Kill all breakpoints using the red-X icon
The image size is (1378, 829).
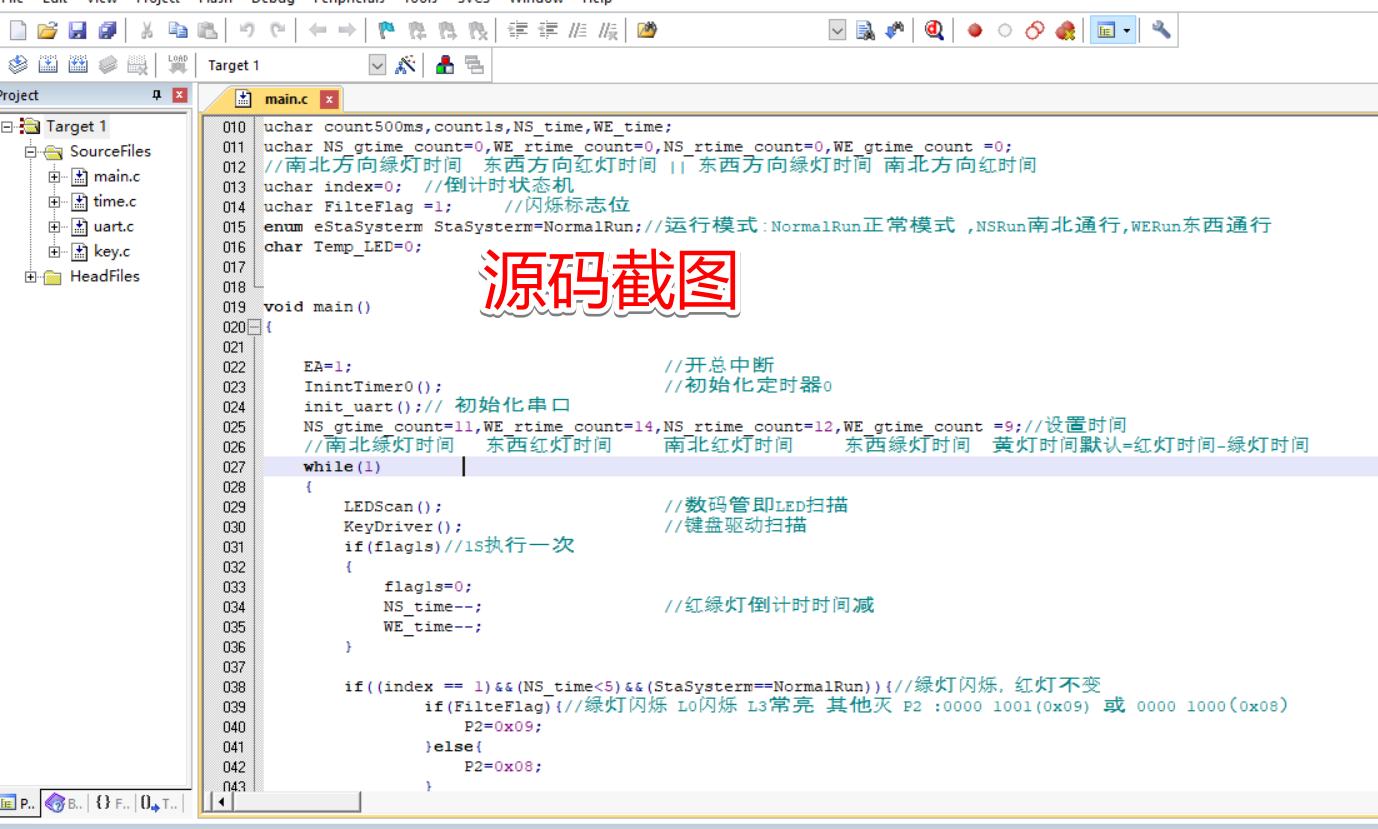click(x=1066, y=31)
